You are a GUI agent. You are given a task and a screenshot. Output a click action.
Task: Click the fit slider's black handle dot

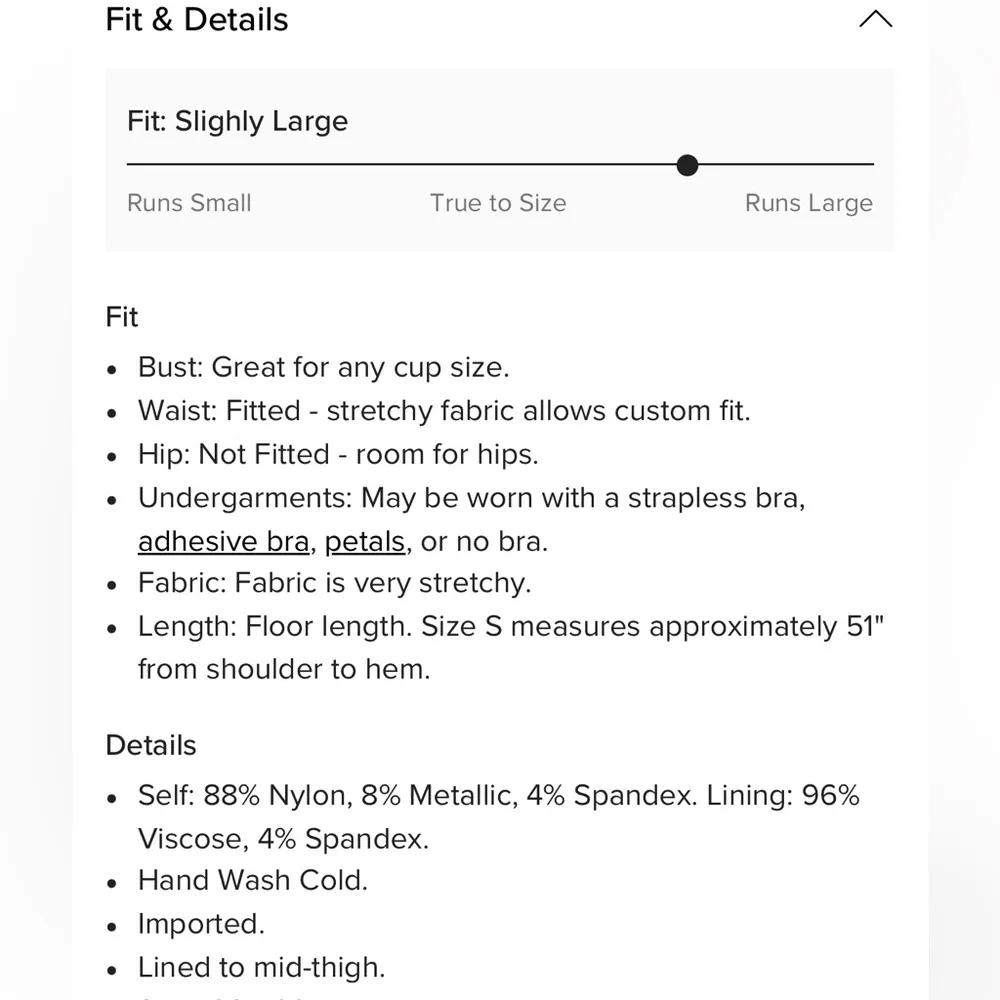tap(687, 165)
